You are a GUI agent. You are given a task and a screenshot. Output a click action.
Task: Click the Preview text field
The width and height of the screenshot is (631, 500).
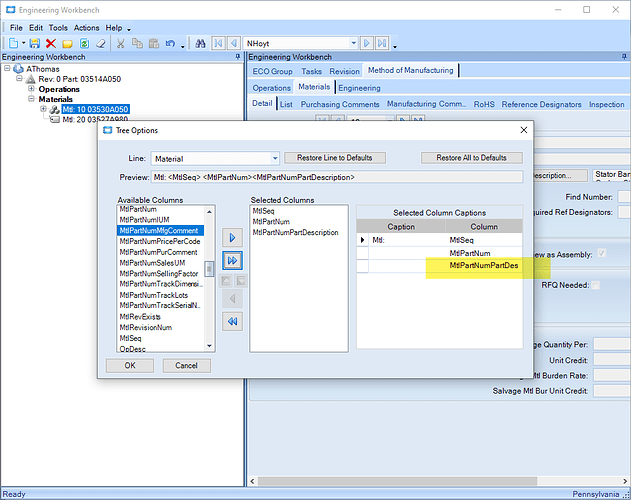click(x=337, y=177)
